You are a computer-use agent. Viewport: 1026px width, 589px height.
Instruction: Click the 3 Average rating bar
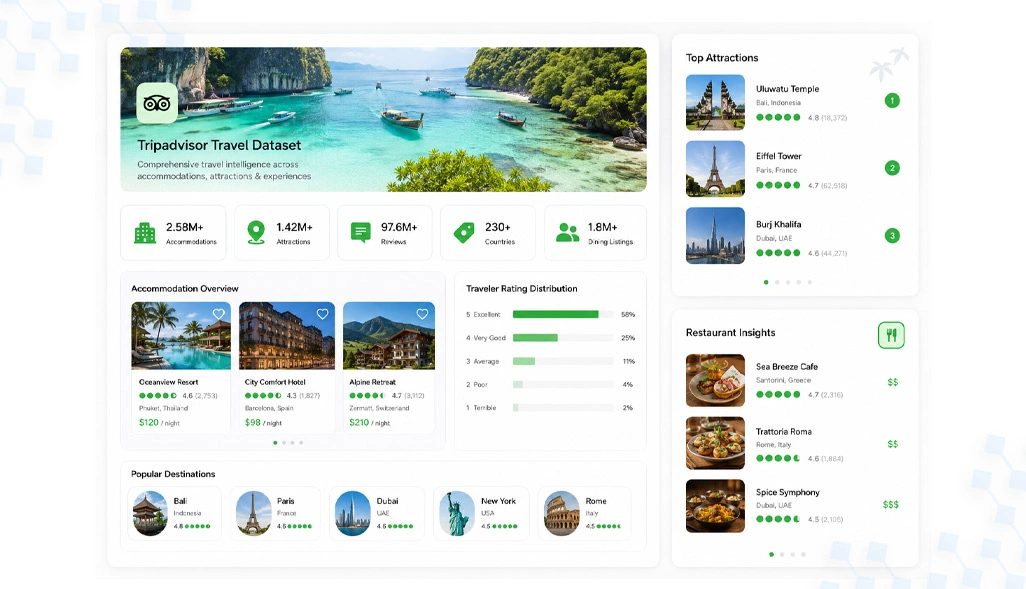(x=563, y=361)
